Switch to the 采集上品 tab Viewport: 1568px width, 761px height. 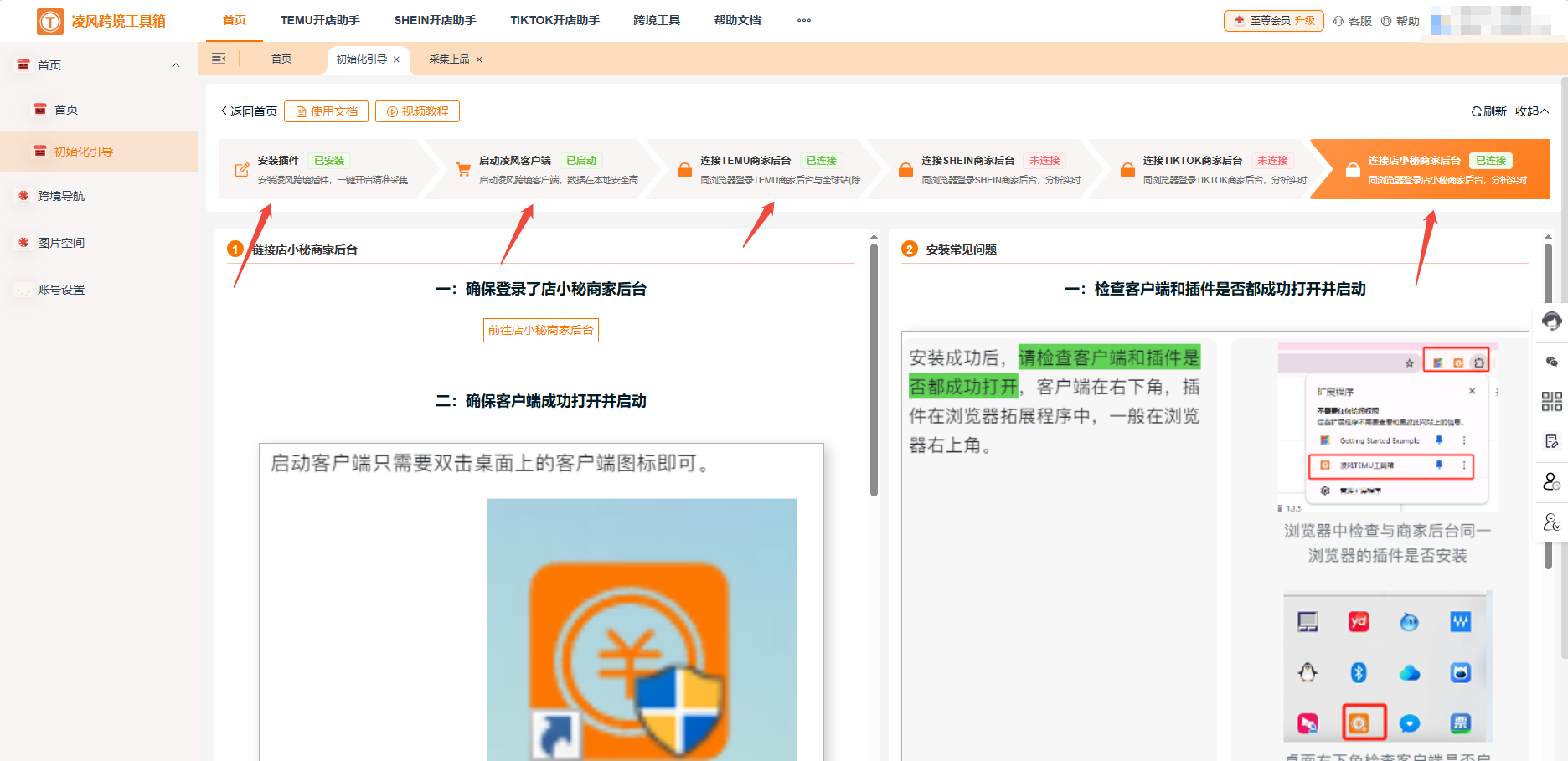pyautogui.click(x=449, y=59)
